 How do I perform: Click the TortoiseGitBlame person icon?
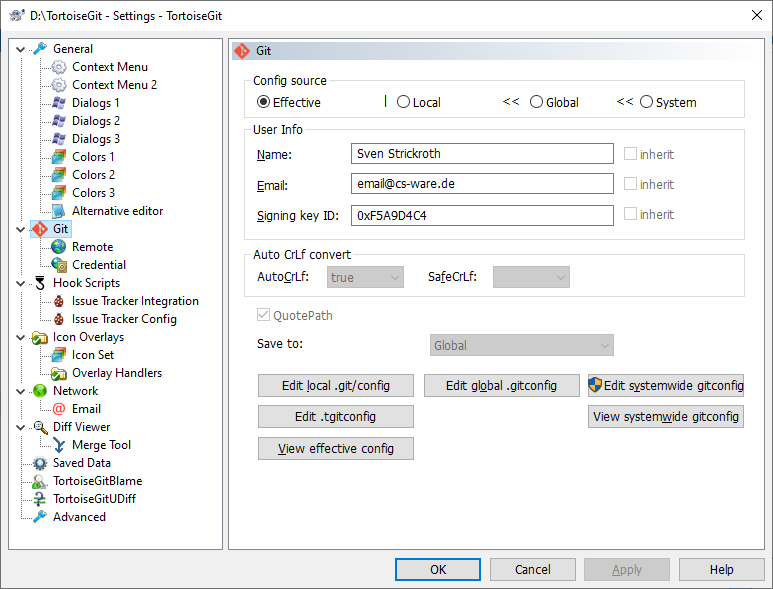(40, 481)
